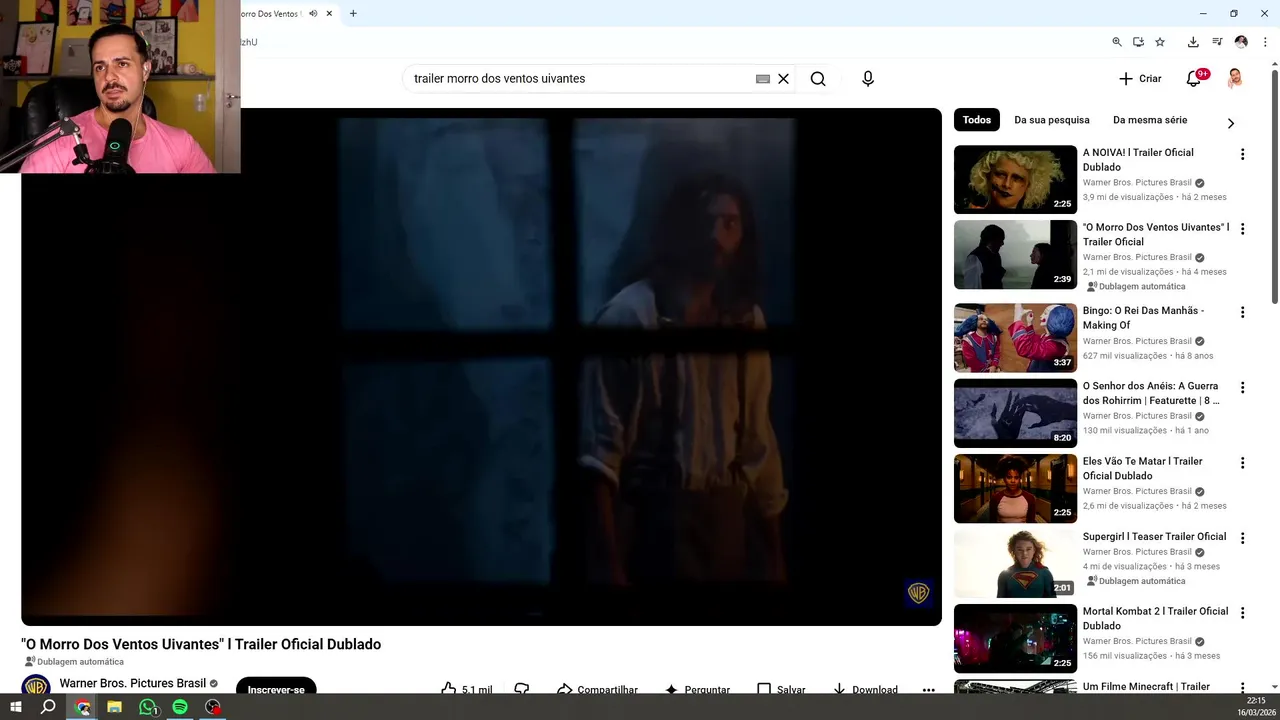1280x720 pixels.
Task: Click the Criar create button
Action: pos(1140,79)
